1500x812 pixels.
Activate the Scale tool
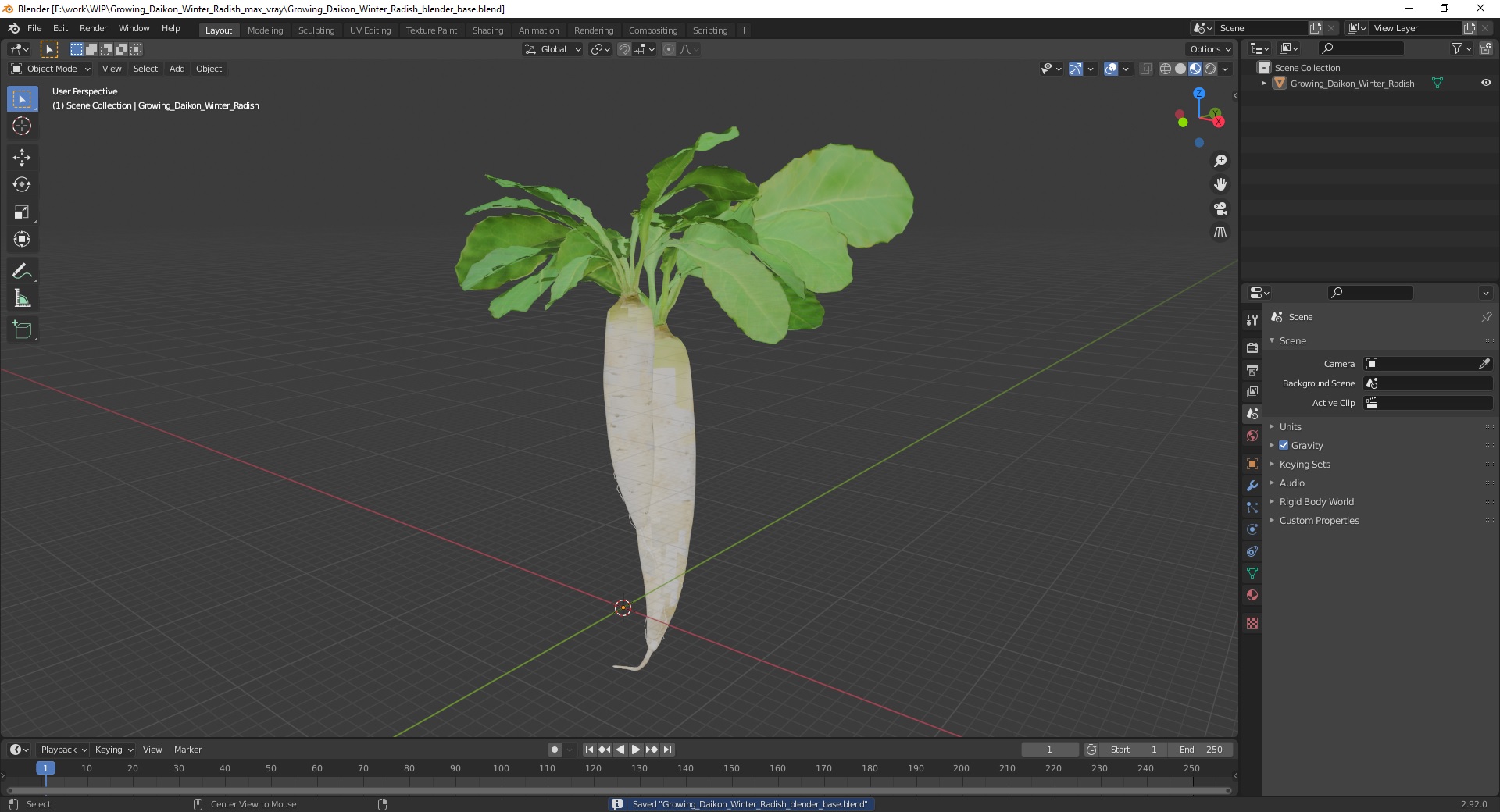point(22,212)
